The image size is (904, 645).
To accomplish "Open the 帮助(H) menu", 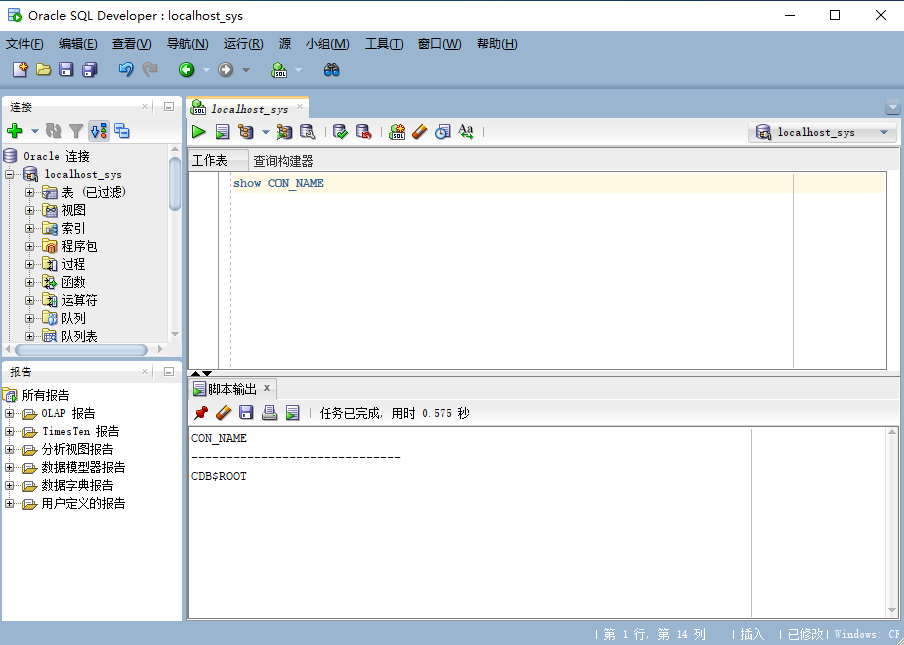I will pos(497,44).
